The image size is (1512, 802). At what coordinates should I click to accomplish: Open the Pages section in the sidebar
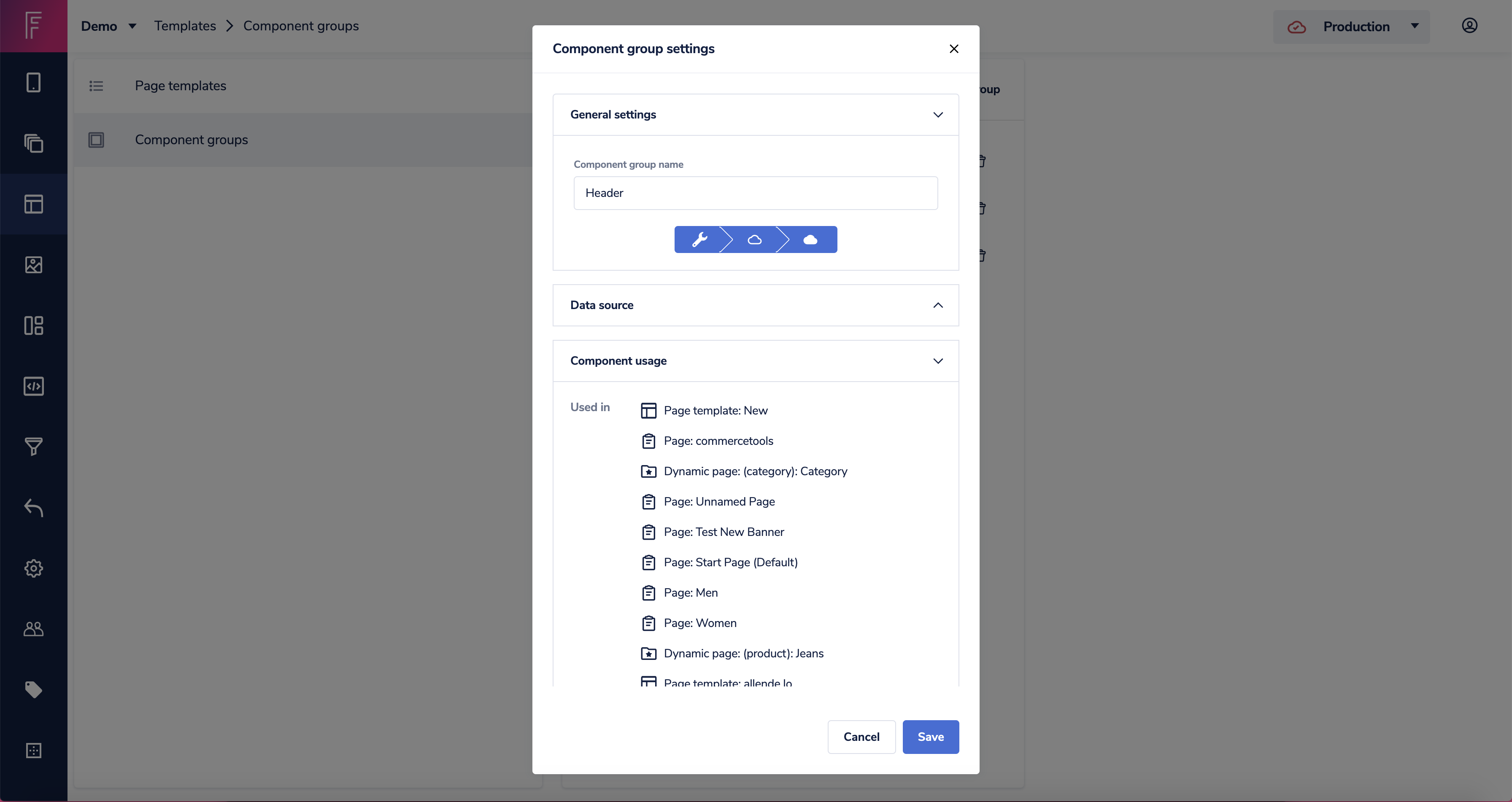(33, 83)
